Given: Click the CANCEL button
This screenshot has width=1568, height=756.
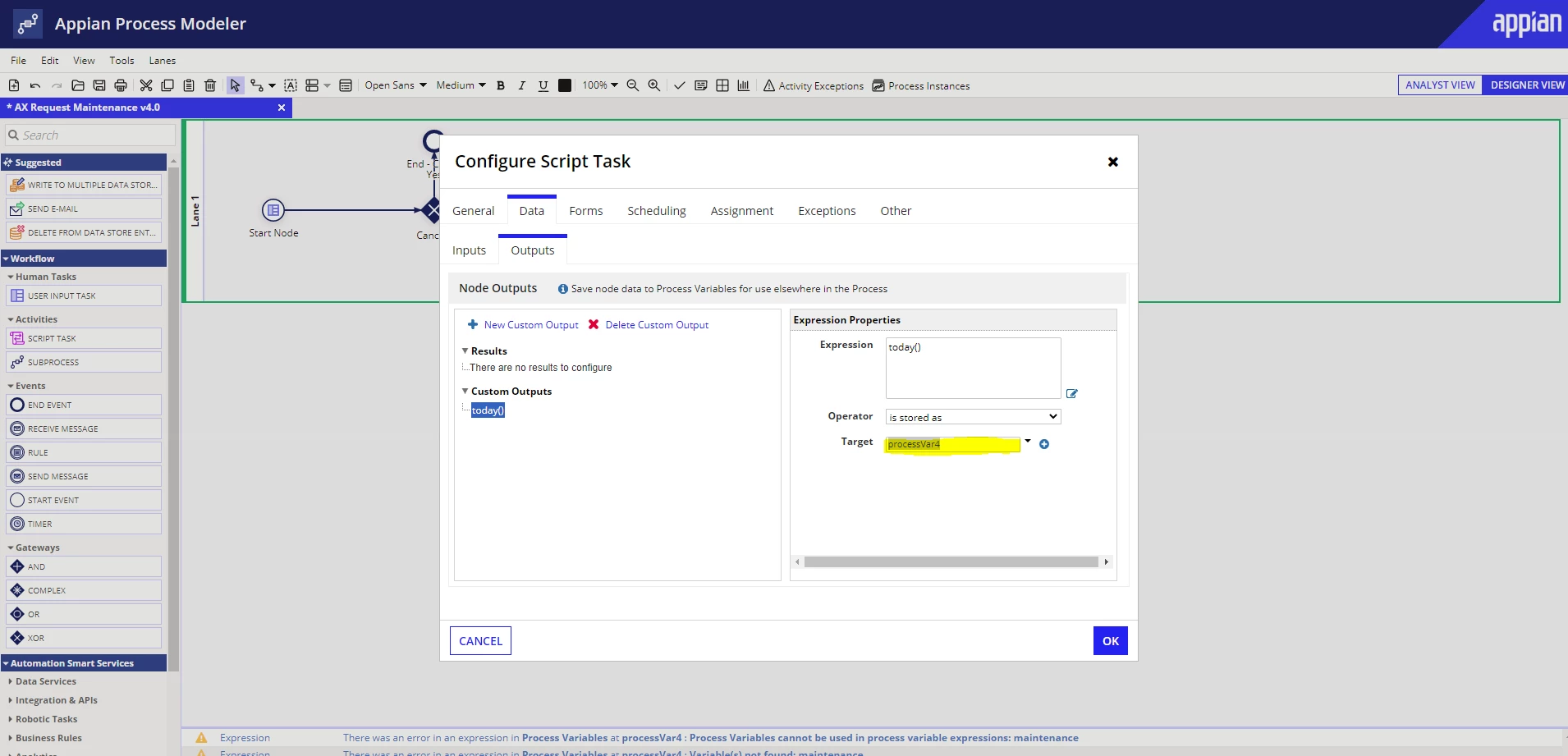Looking at the screenshot, I should 480,641.
